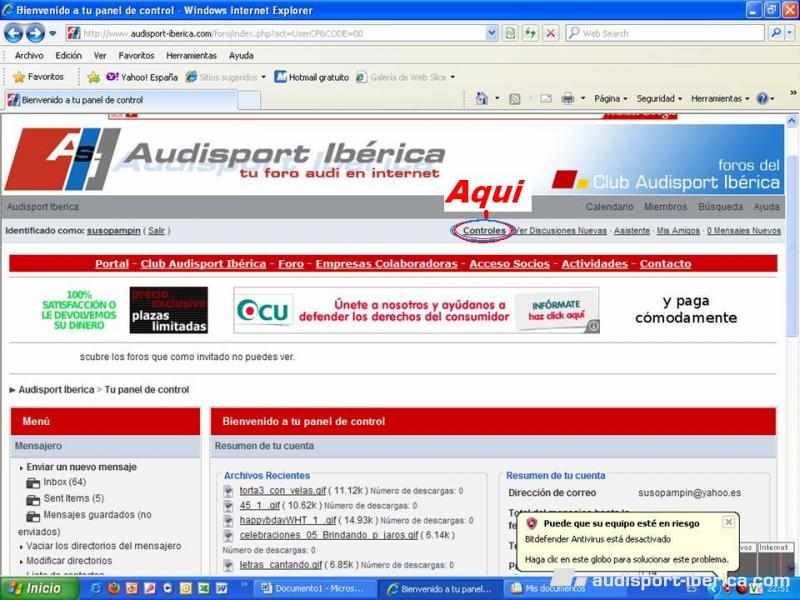Screen dimensions: 800x600
Task: Click the Read mail envelope icon
Action: click(546, 99)
